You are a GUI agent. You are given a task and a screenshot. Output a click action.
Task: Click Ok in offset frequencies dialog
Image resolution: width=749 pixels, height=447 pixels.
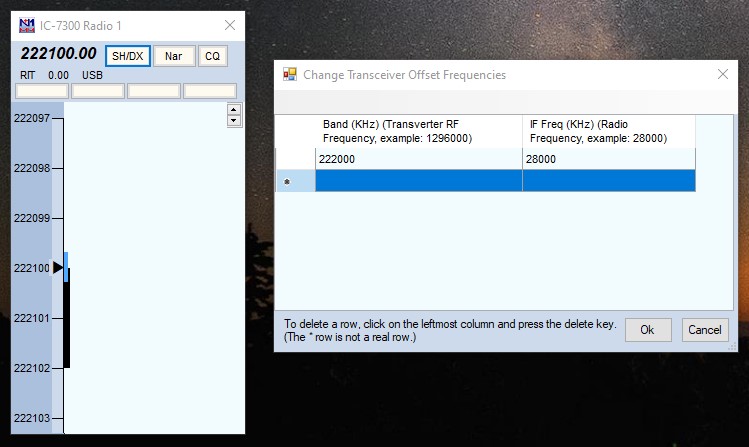[x=648, y=330]
